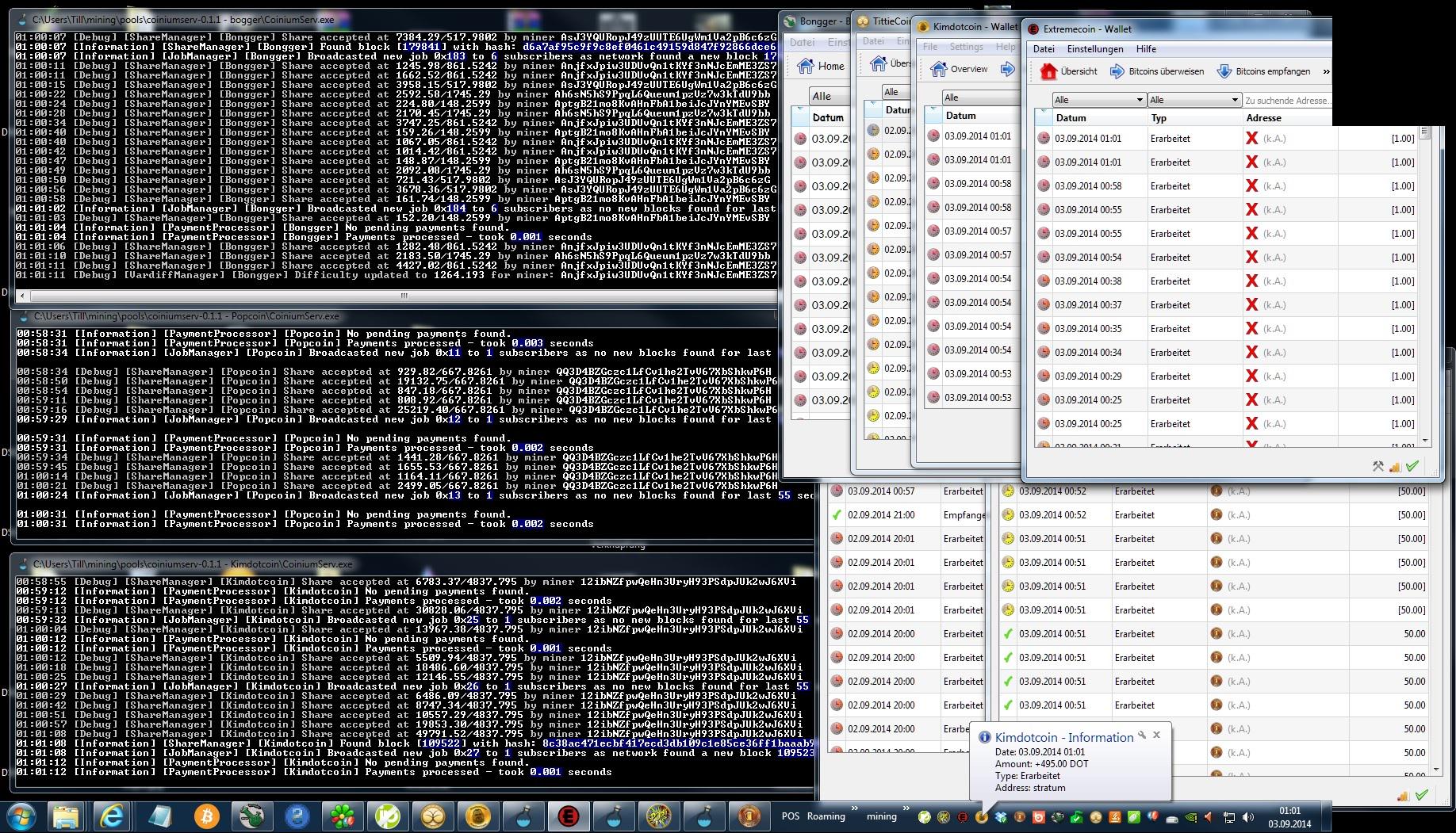Select the 02.09.2014 21:00 Empfangen row

click(x=906, y=514)
